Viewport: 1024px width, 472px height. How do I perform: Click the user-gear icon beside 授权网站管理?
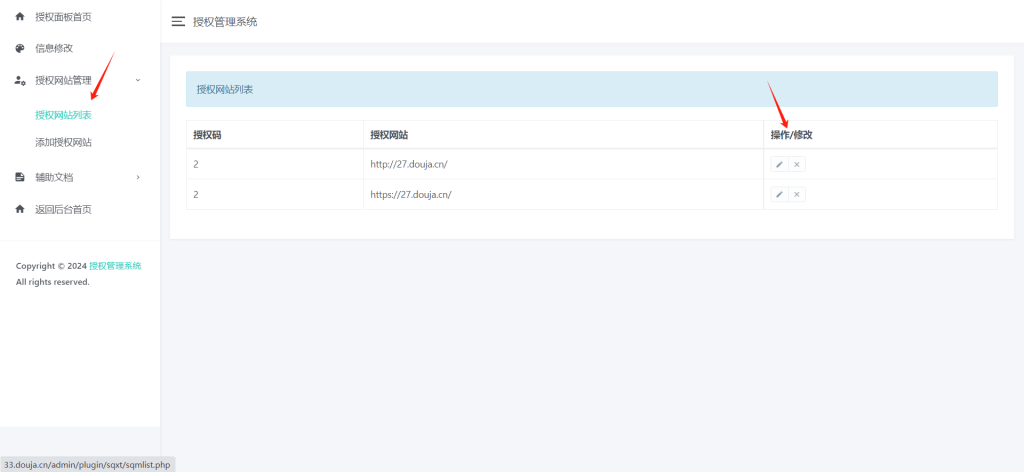pos(20,80)
